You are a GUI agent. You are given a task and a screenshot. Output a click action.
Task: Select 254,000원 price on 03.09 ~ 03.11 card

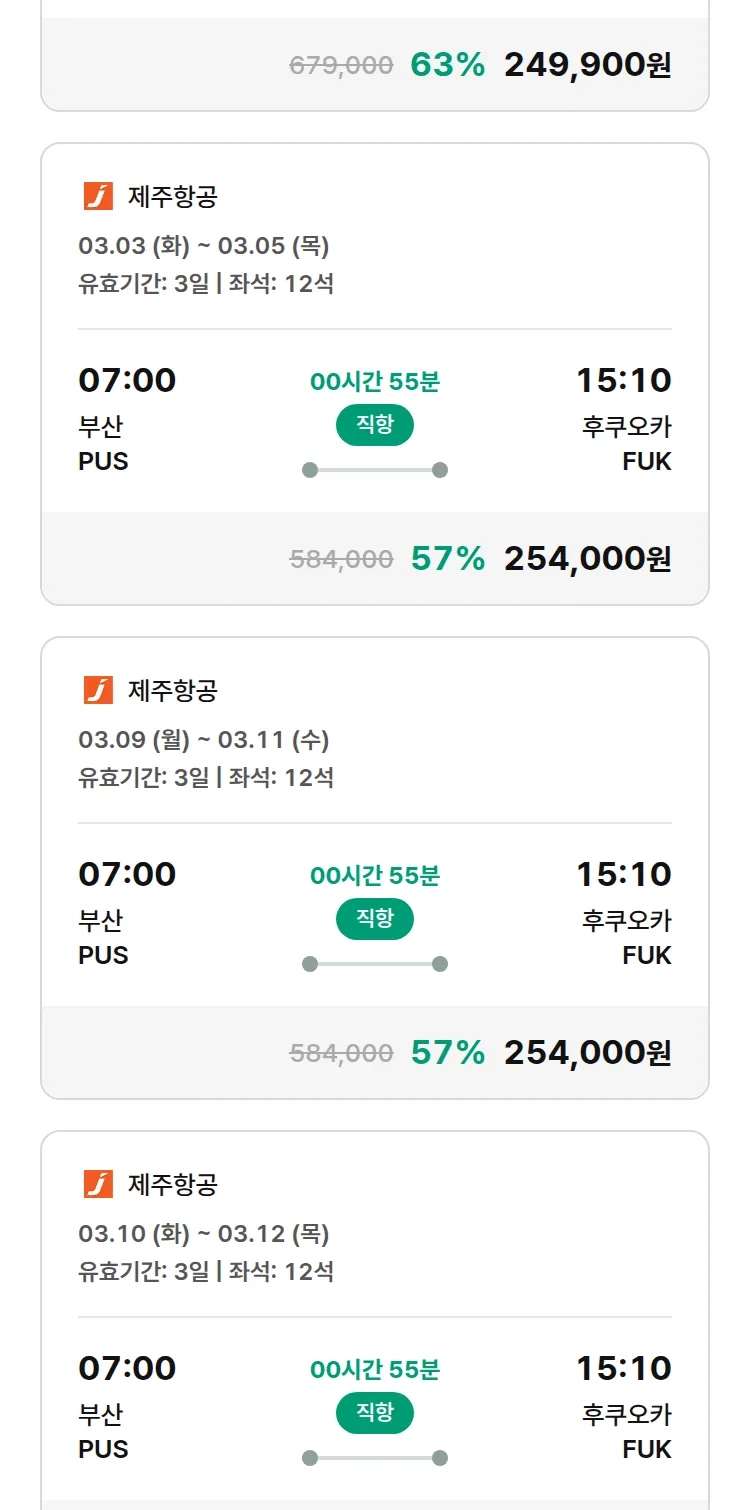[587, 1053]
